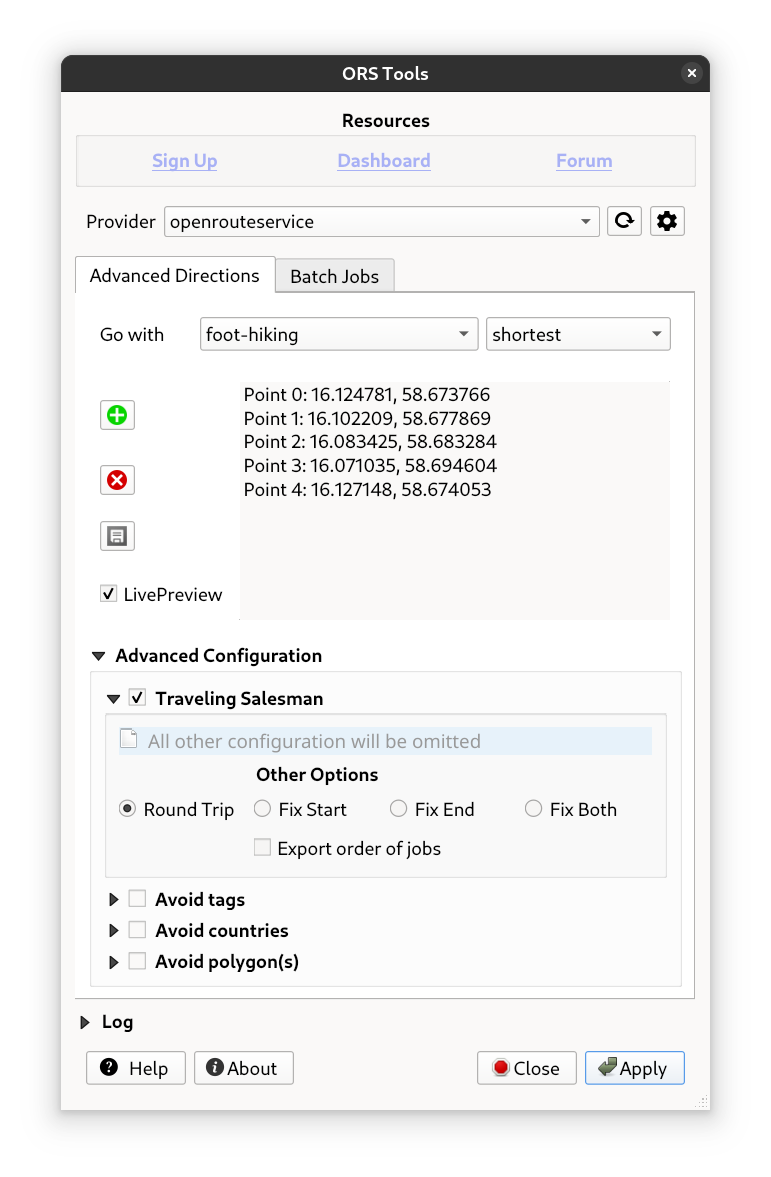Uncheck the Traveling Salesman option

(x=138, y=698)
